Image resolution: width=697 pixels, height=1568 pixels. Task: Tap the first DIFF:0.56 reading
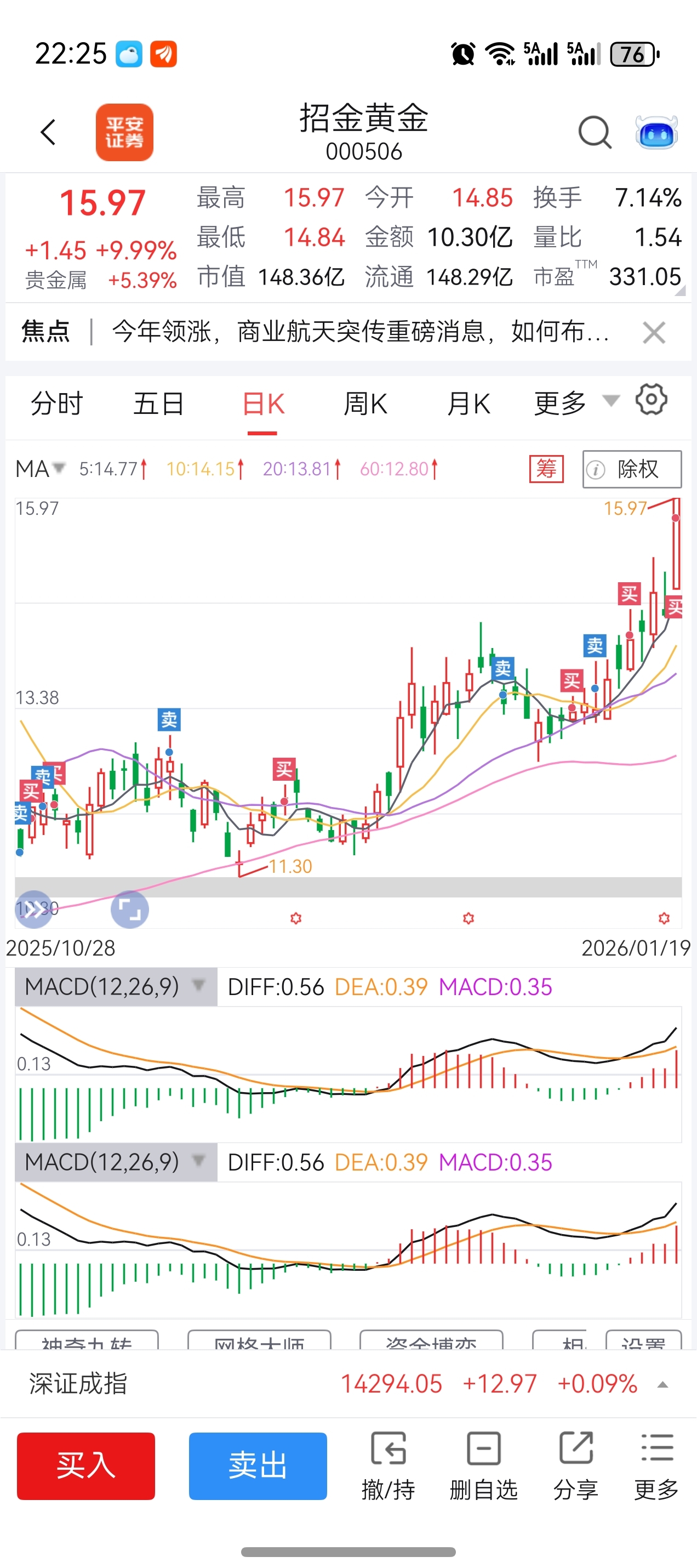coord(276,987)
